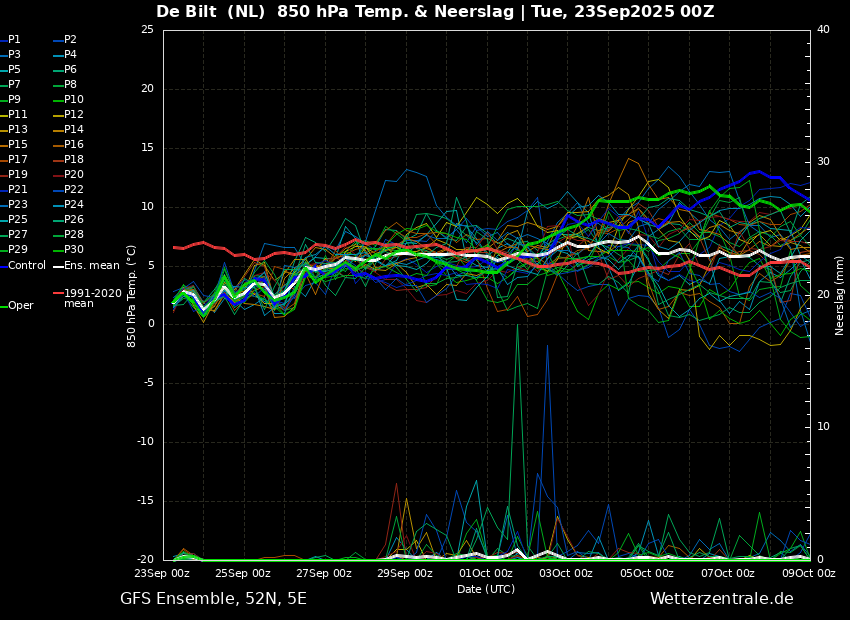Click the 25 temperature axis value
The height and width of the screenshot is (620, 850).
click(147, 30)
